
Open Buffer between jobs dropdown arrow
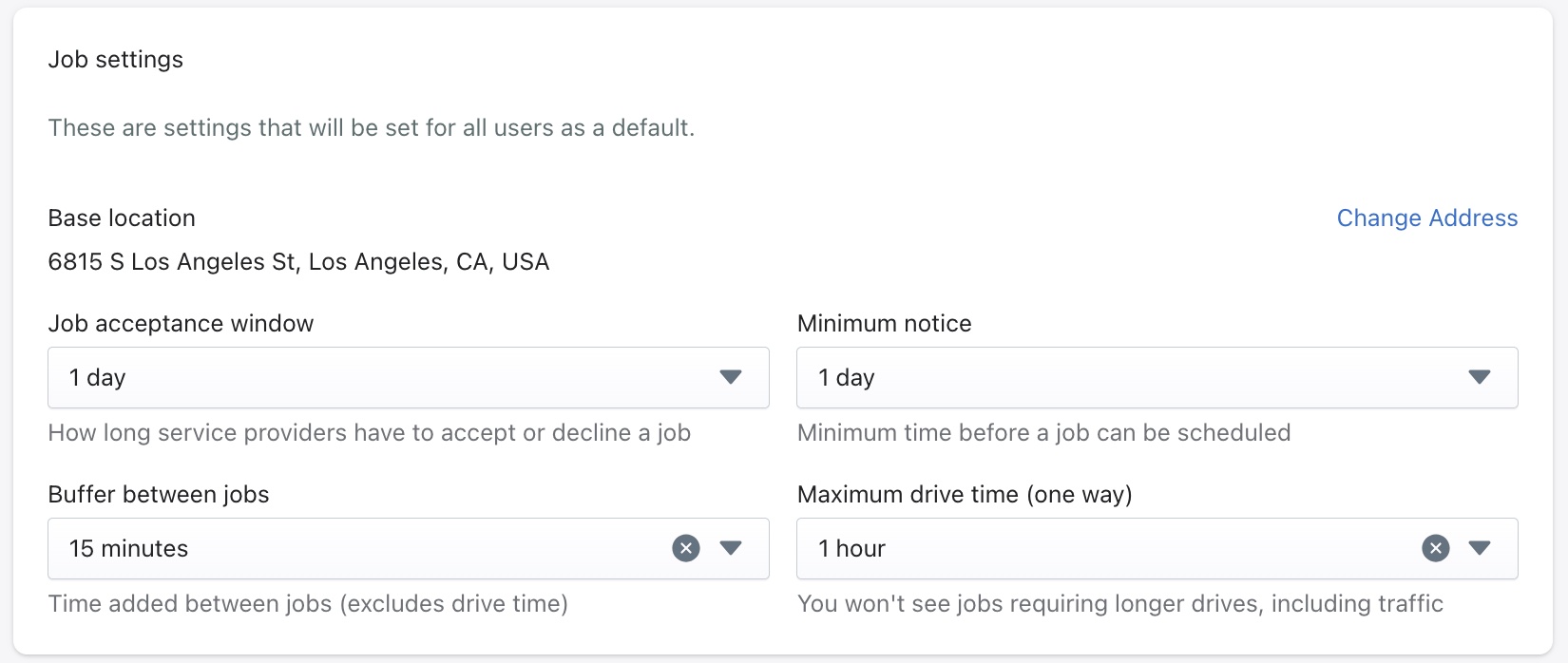click(731, 548)
